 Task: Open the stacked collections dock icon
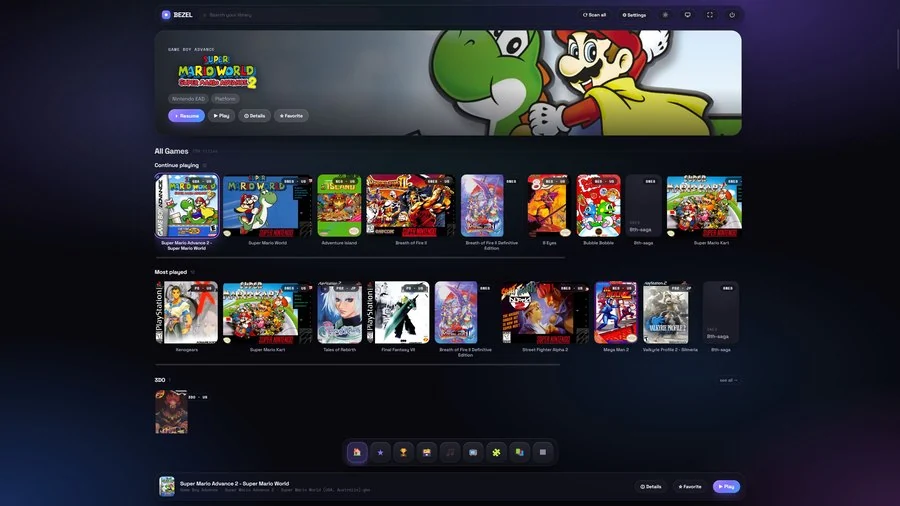click(519, 452)
